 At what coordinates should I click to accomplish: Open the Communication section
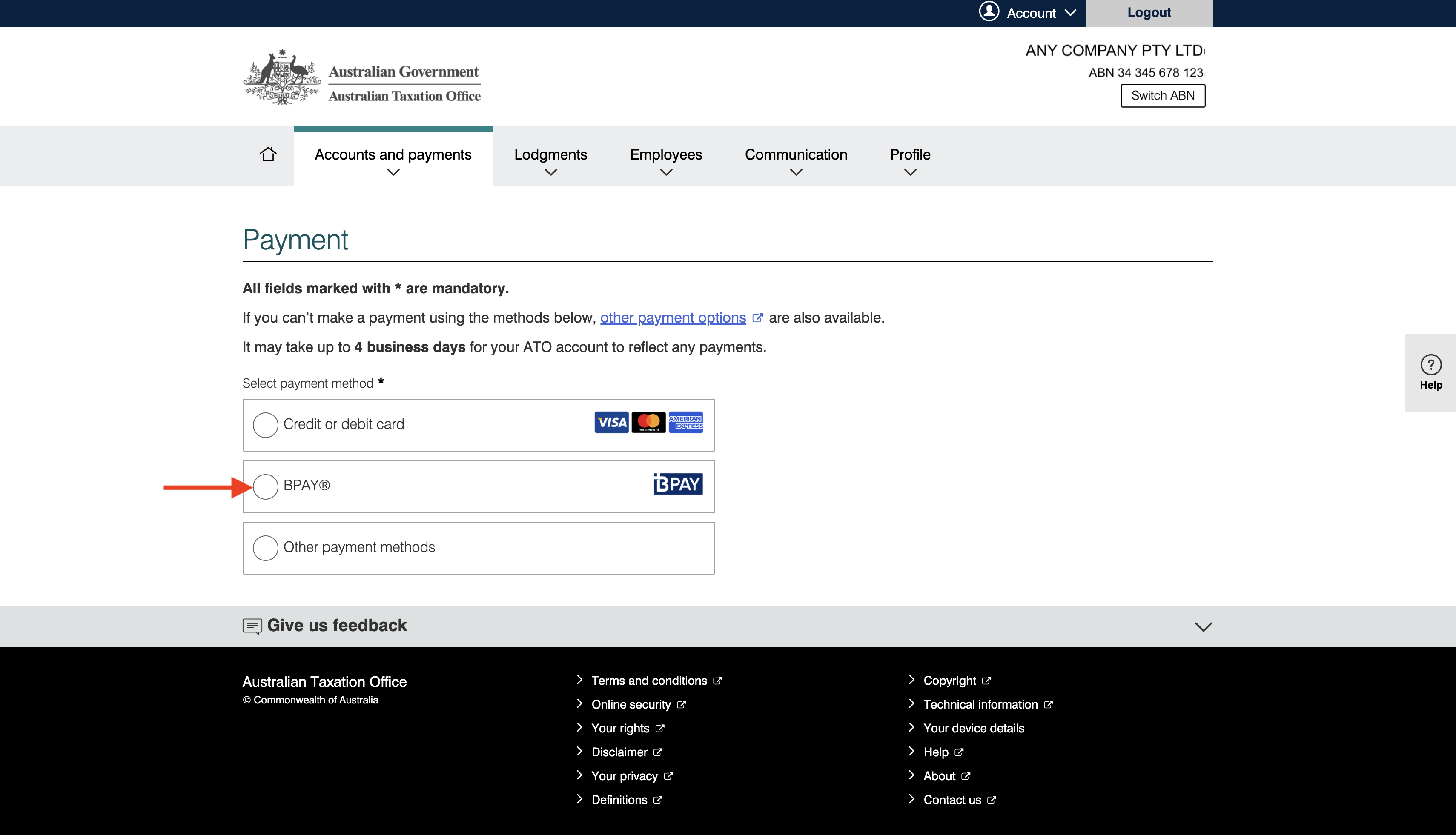pyautogui.click(x=796, y=154)
